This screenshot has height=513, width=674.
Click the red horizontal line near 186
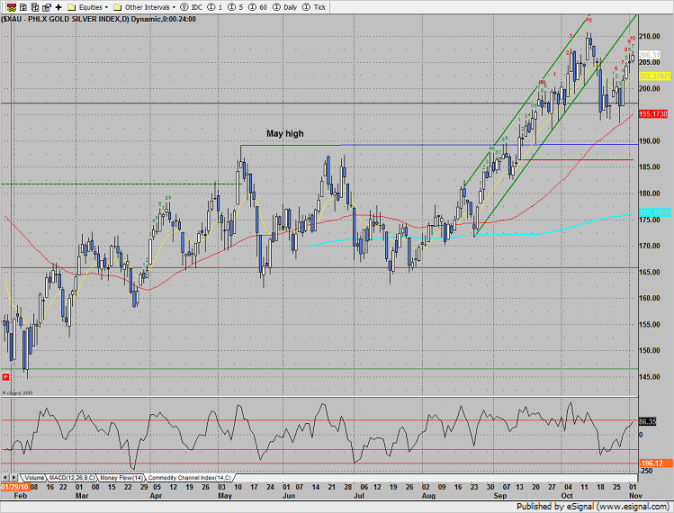pyautogui.click(x=576, y=160)
